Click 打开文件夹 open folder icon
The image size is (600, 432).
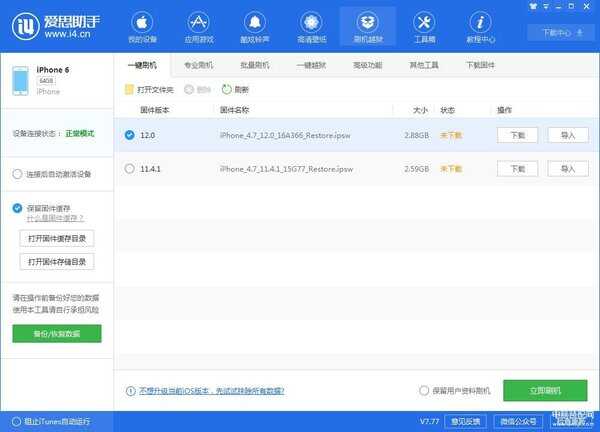129,89
